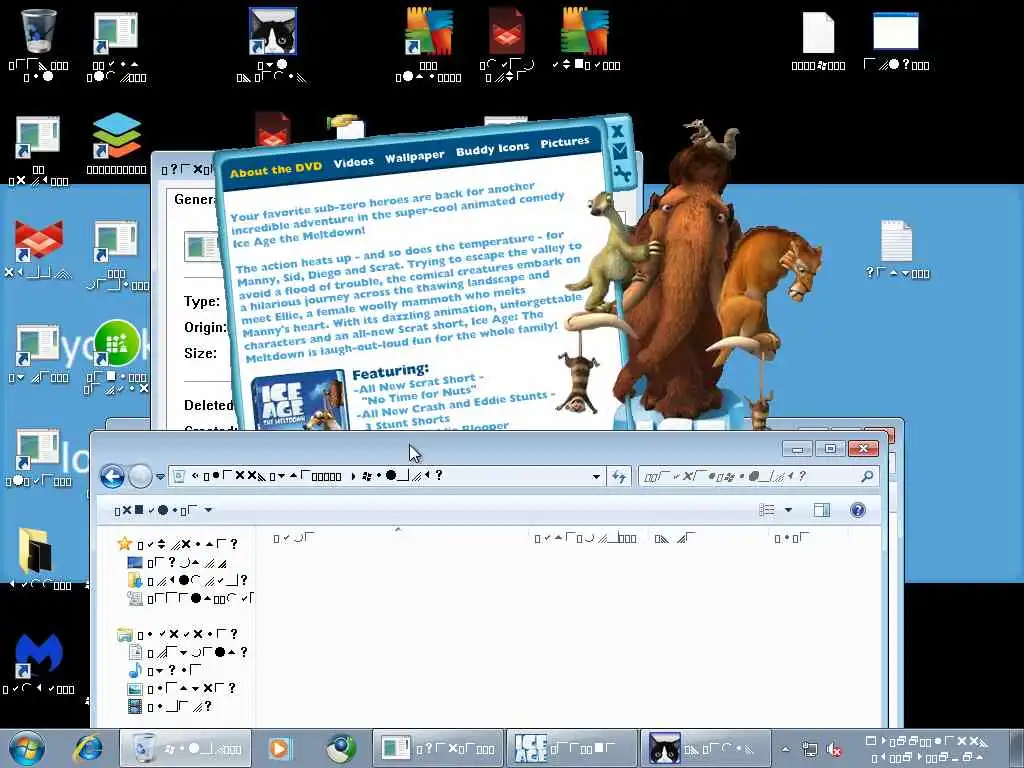This screenshot has height=768, width=1024.
Task: Open the Organize toolbar dropdown in Explorer
Action: tap(163, 510)
